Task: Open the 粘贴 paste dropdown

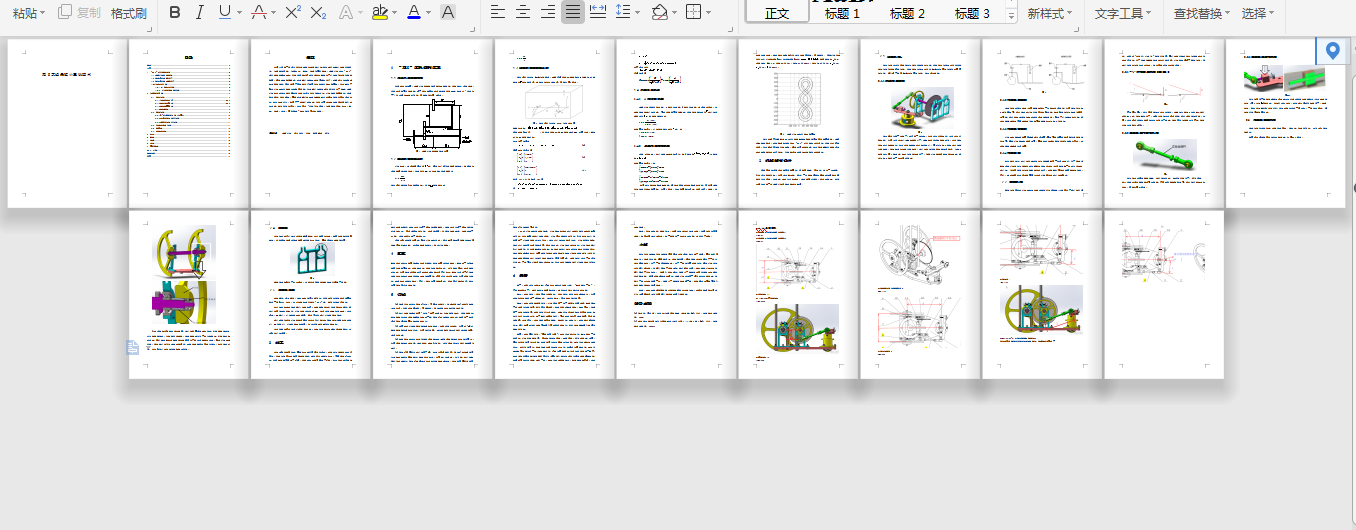Action: [29, 13]
